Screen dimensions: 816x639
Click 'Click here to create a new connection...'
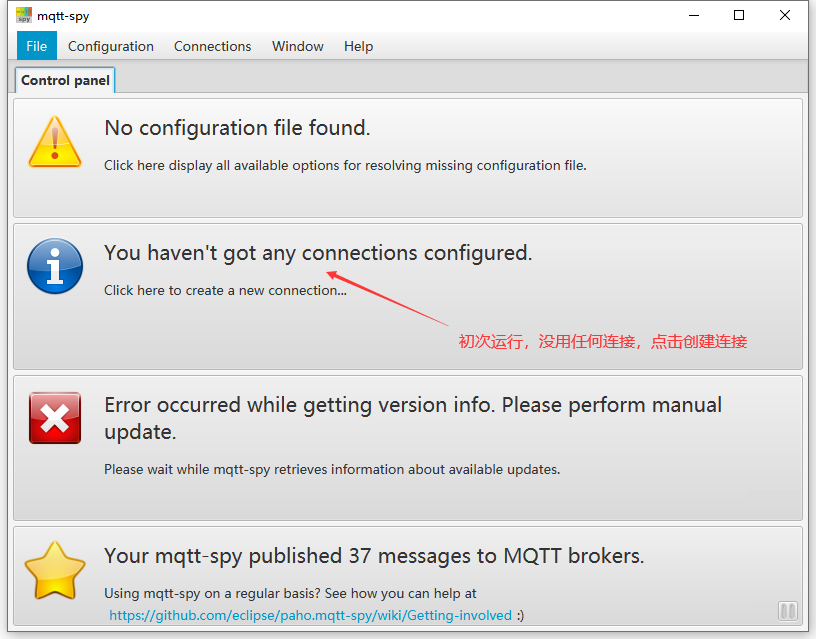pos(225,290)
